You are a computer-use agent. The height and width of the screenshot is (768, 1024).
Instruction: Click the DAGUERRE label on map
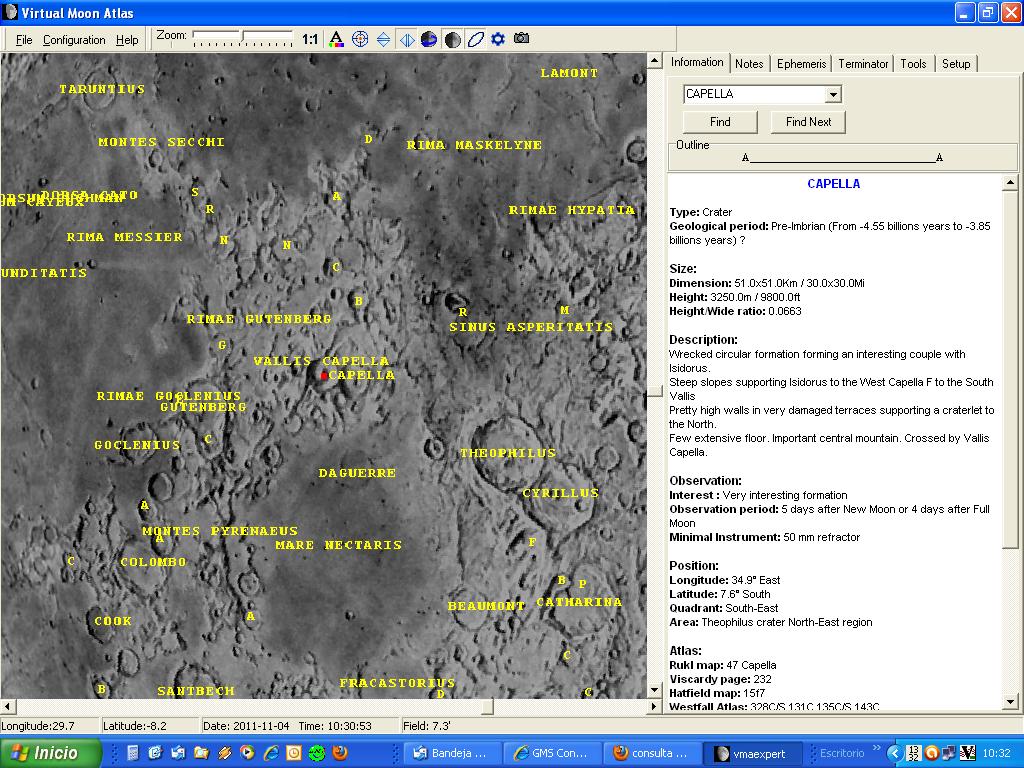click(x=357, y=473)
